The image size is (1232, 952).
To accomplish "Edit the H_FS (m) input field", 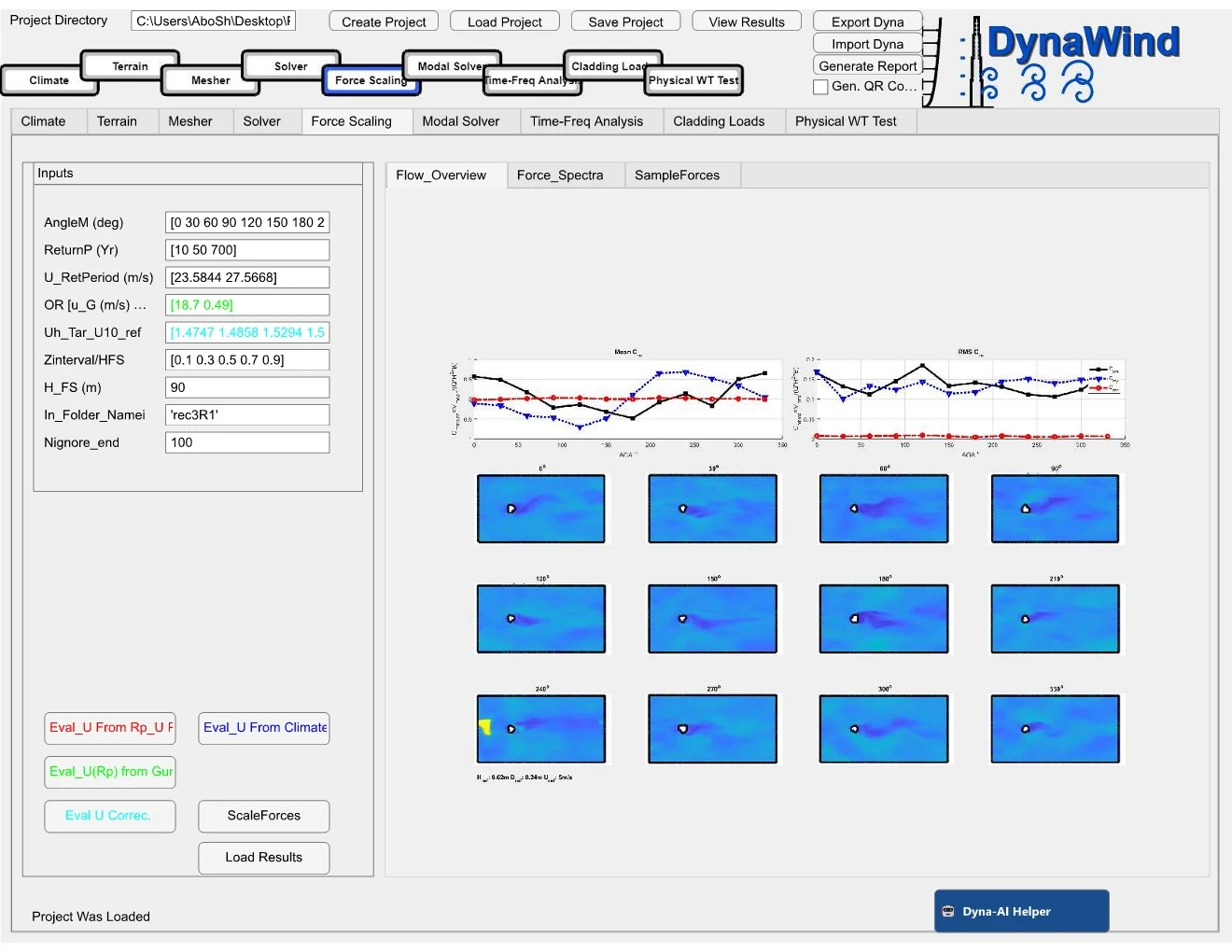I will click(247, 387).
